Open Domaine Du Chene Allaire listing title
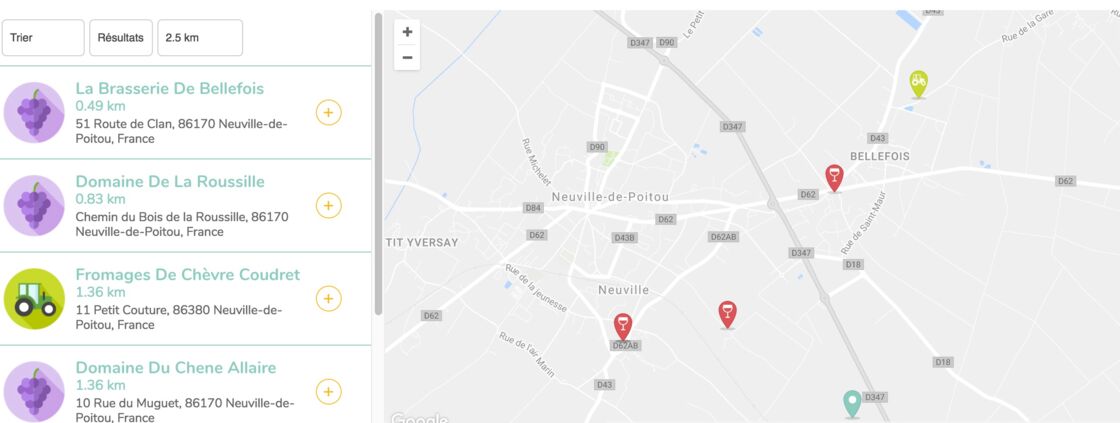This screenshot has height=423, width=1120. (176, 368)
